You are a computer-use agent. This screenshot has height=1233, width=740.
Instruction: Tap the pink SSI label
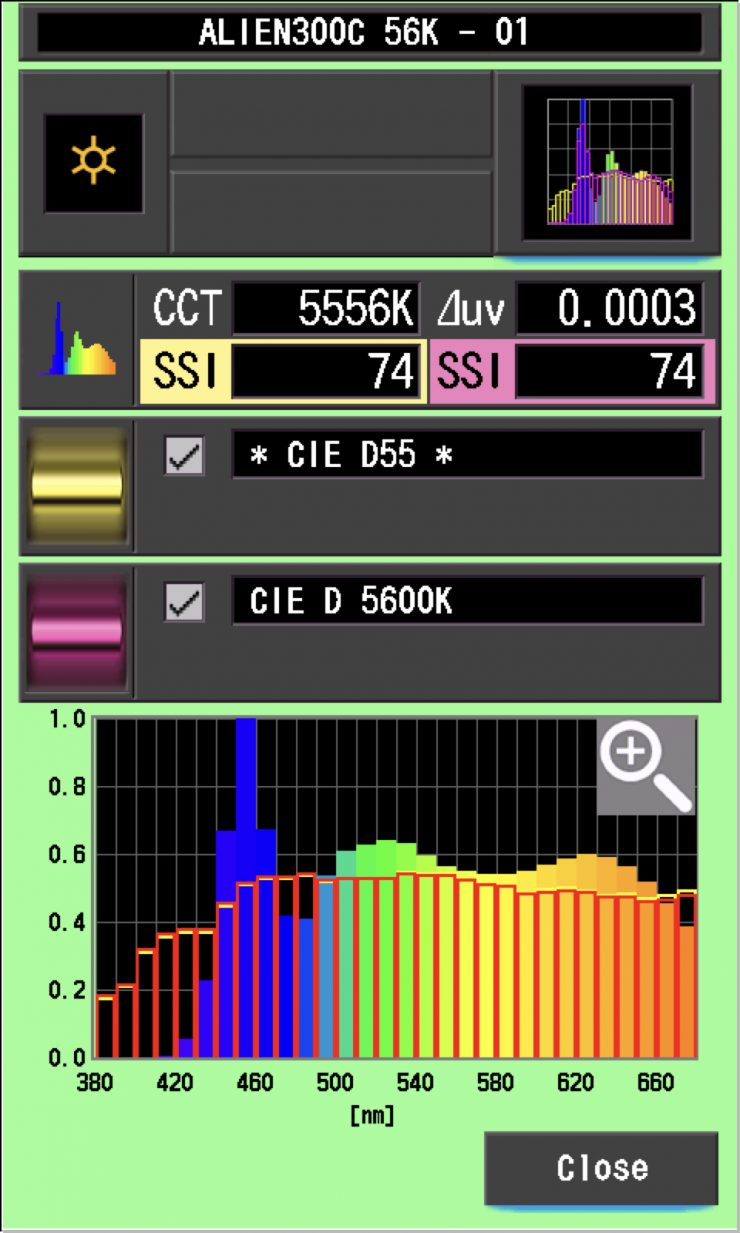(x=469, y=372)
